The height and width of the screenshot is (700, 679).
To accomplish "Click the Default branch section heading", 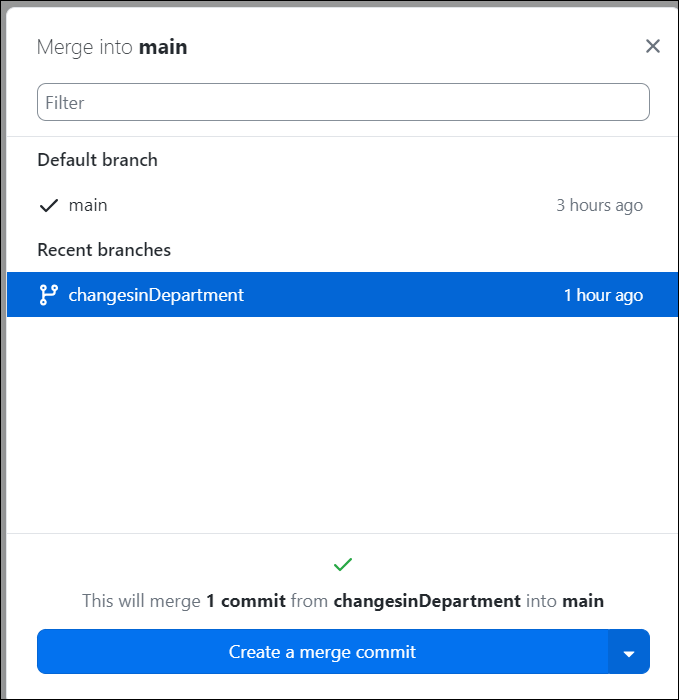I will 97,160.
